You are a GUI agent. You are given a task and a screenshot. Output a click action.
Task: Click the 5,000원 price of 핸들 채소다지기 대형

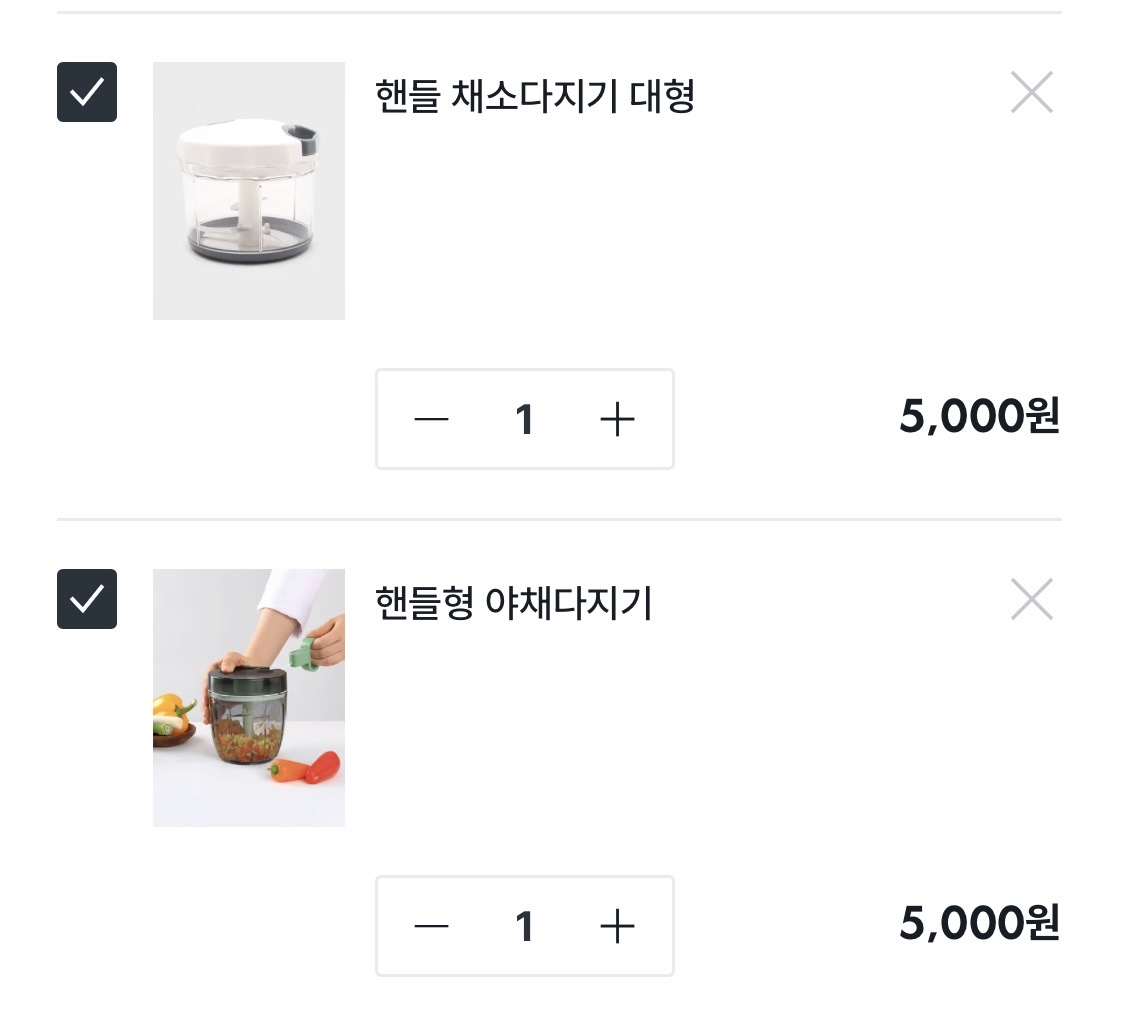978,417
